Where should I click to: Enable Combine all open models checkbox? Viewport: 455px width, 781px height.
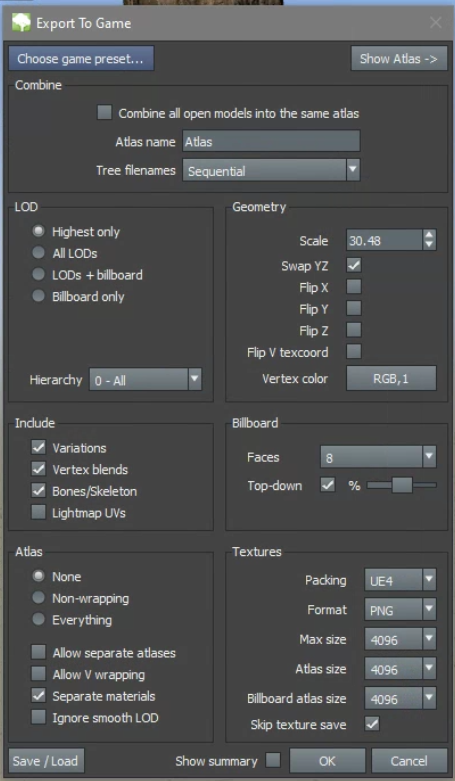pyautogui.click(x=105, y=113)
